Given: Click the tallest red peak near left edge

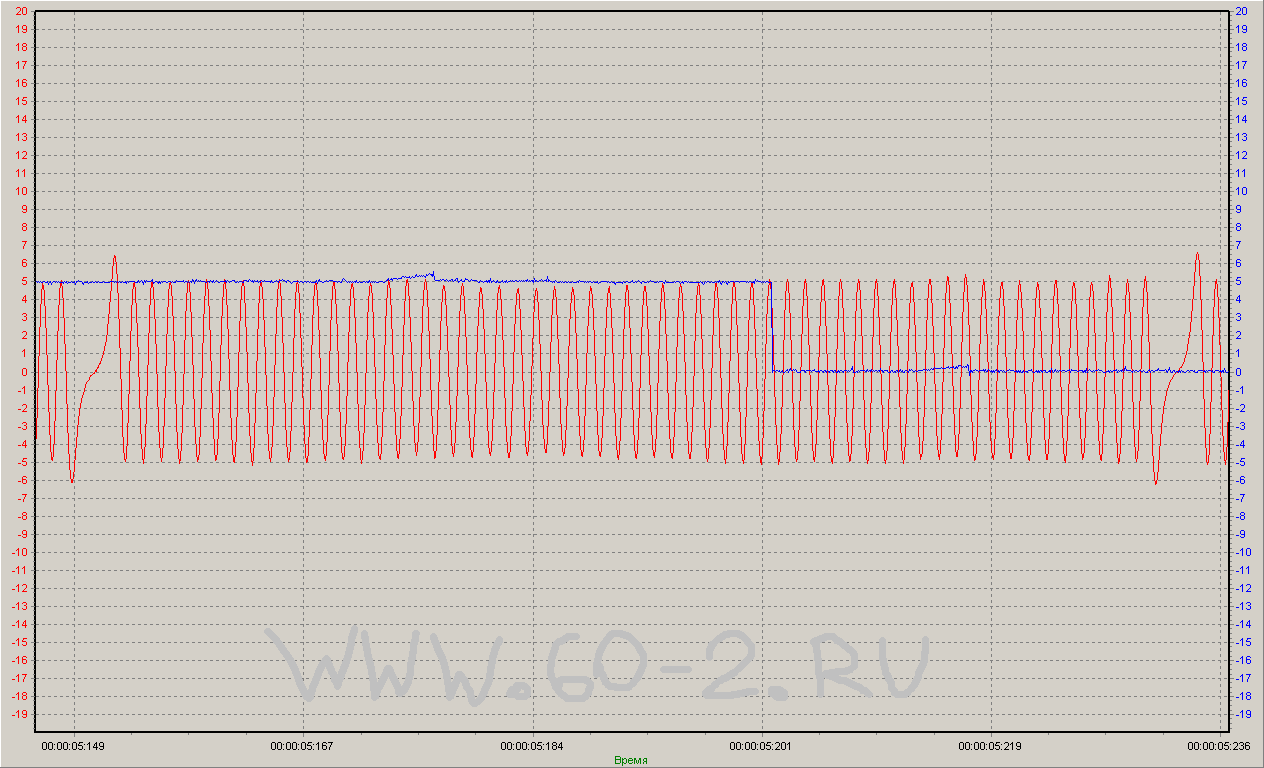Looking at the screenshot, I should [x=115, y=257].
